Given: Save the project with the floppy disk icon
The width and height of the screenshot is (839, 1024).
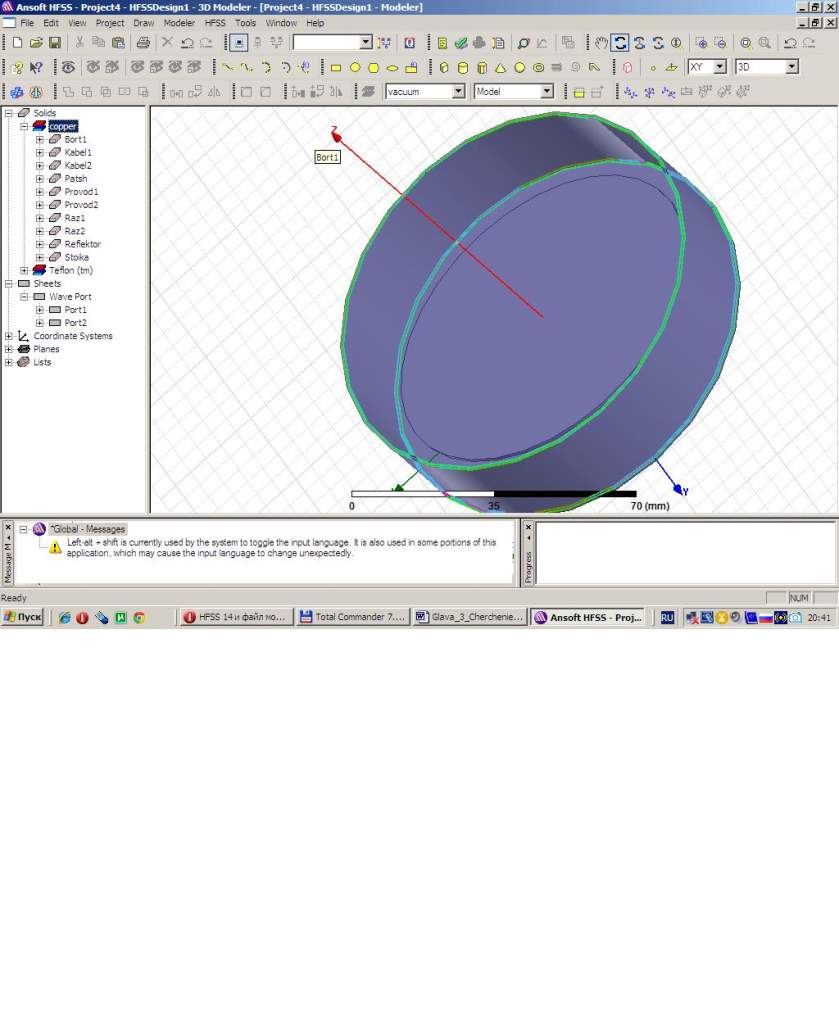Looking at the screenshot, I should point(55,43).
